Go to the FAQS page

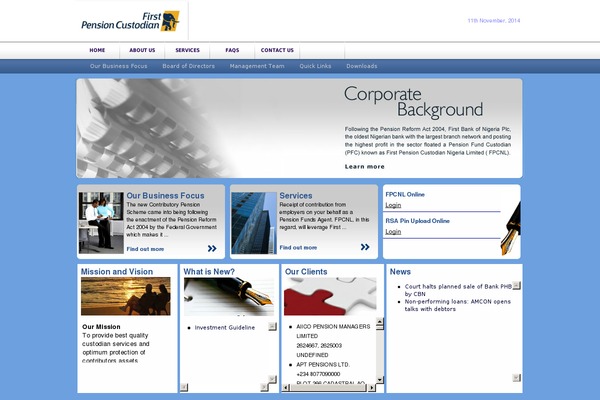[x=232, y=50]
